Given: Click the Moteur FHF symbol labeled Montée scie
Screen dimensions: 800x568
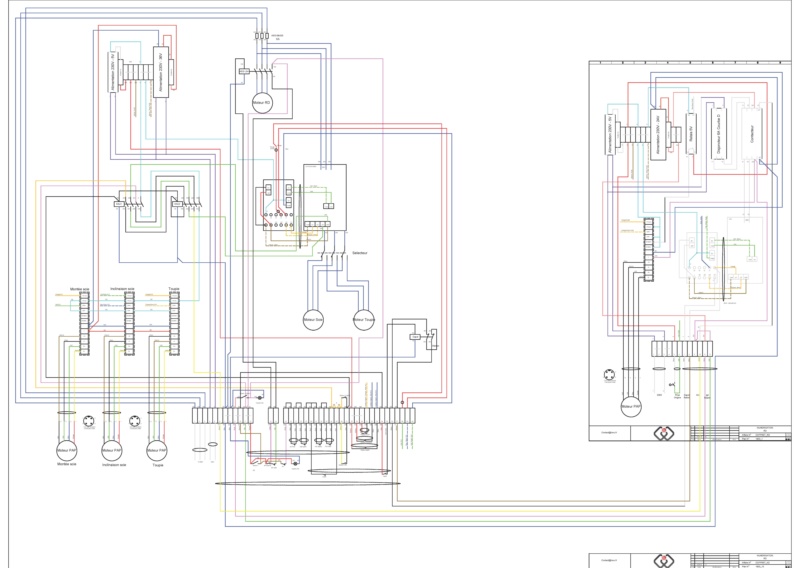Looking at the screenshot, I should click(x=67, y=450).
